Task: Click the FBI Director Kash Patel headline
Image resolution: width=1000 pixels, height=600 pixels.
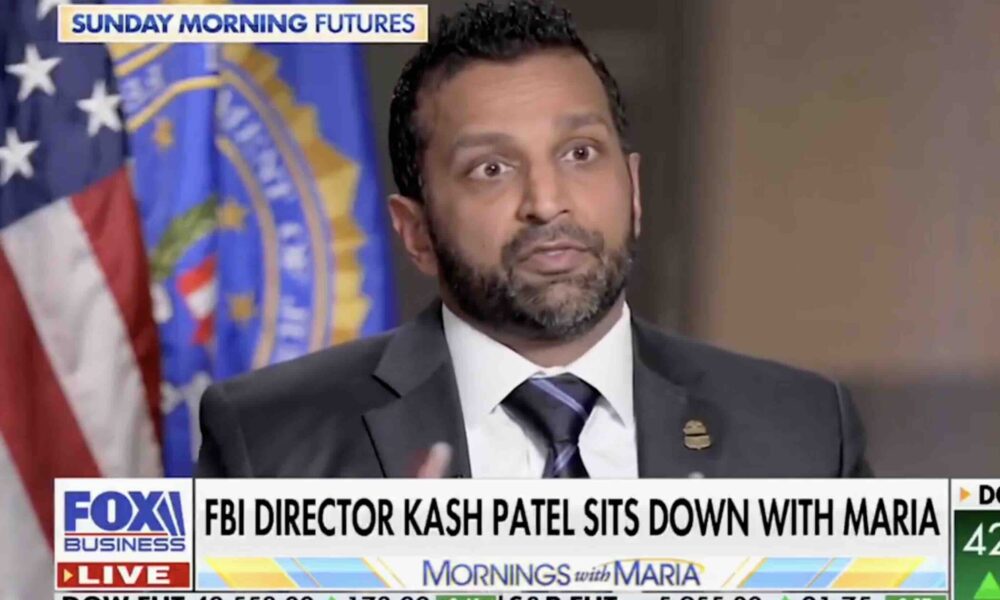Action: 571,516
